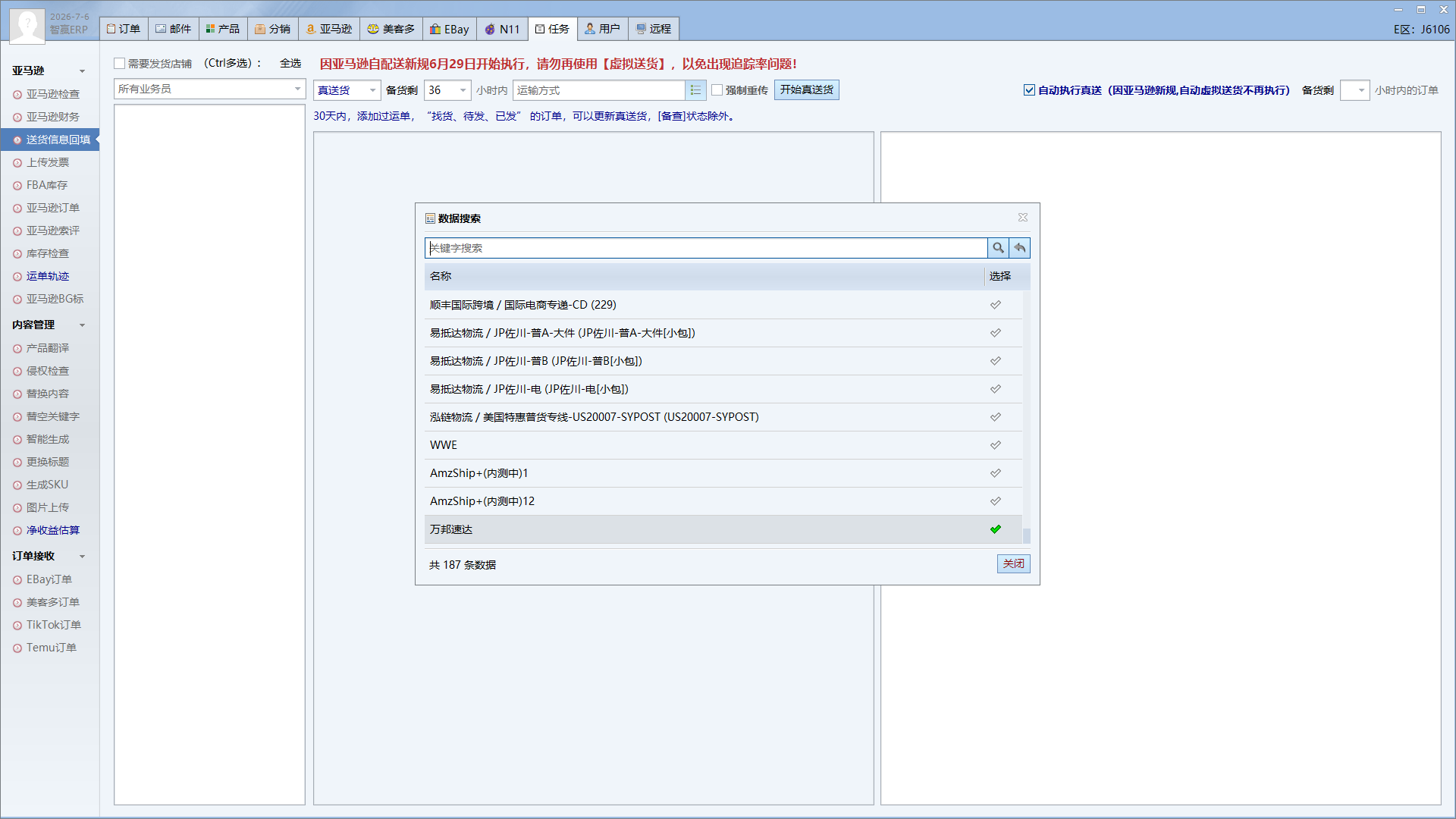Select checkmark for 泓链物流 US20007-SYPOST row
Viewport: 1456px width, 819px height.
point(996,417)
